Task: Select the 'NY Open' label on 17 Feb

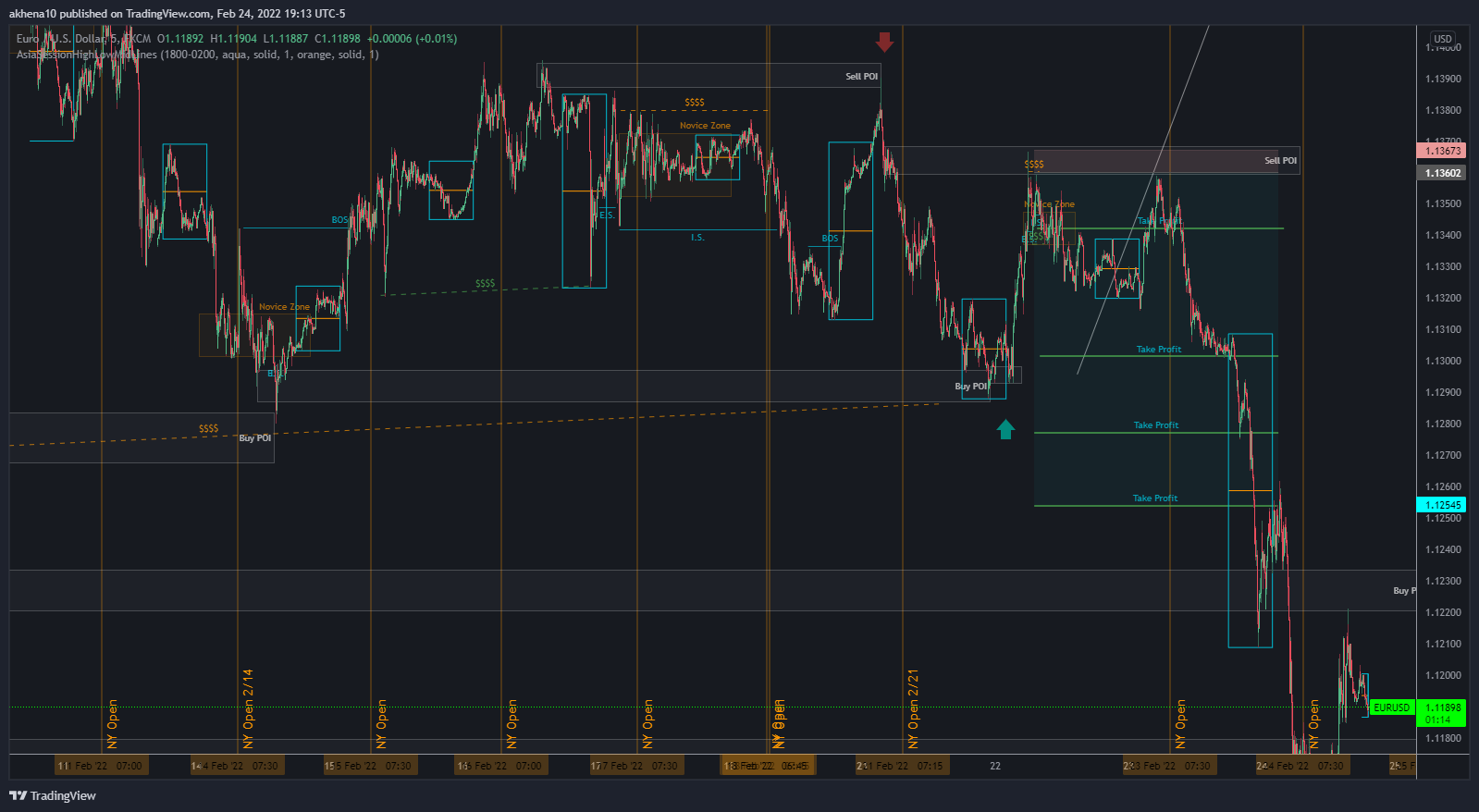Action: click(x=647, y=724)
